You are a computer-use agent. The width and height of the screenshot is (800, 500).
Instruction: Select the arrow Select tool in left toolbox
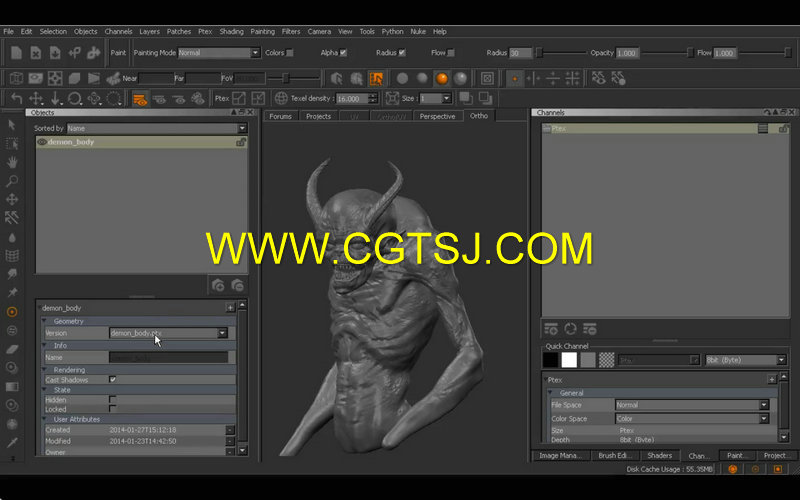[x=12, y=125]
